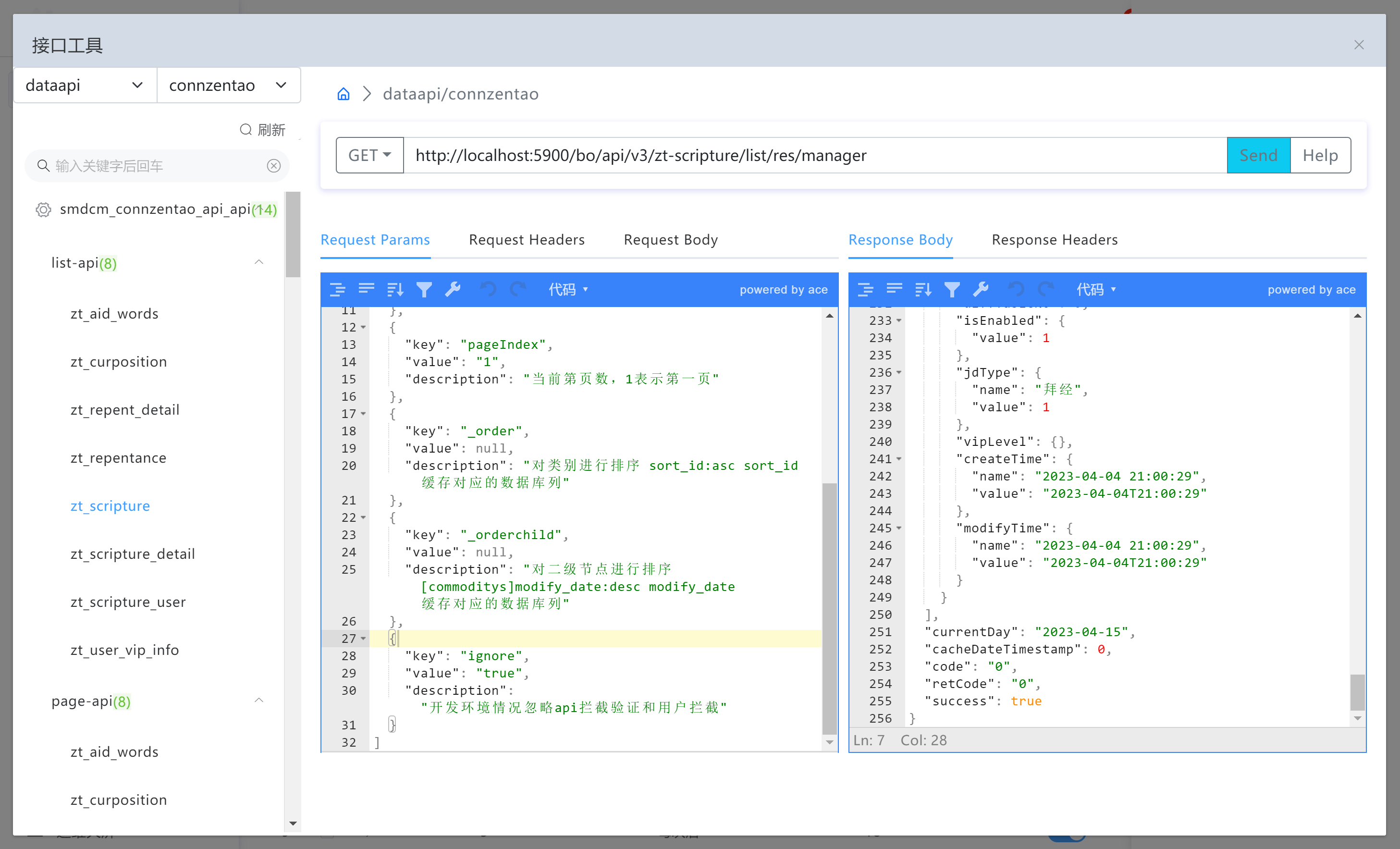Click the Help button
Viewport: 1400px width, 849px height.
coord(1320,155)
